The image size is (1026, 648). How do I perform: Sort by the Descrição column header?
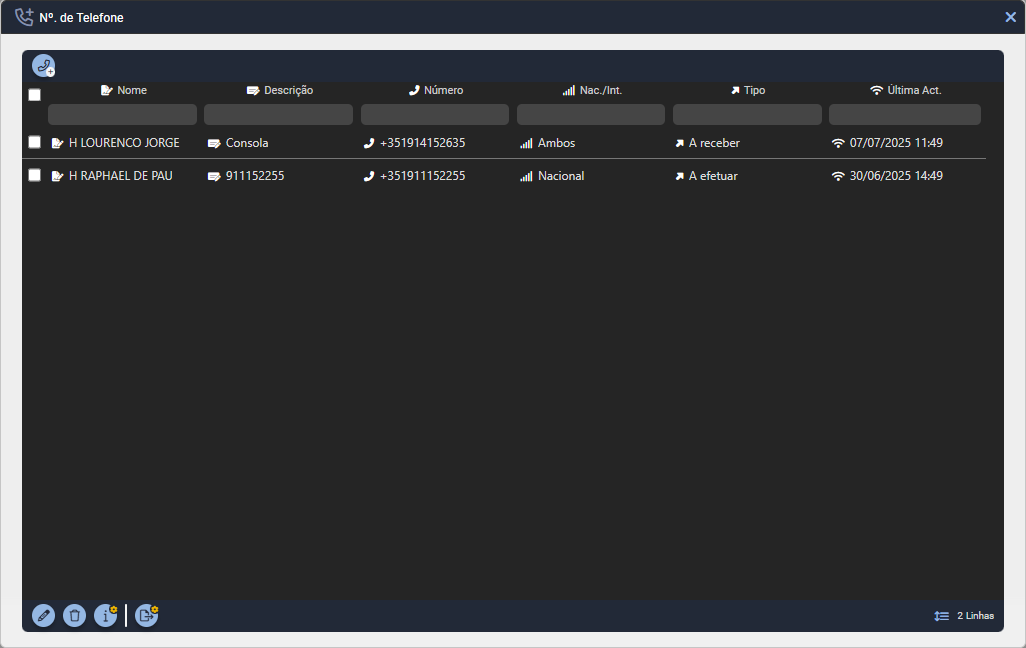coord(279,90)
